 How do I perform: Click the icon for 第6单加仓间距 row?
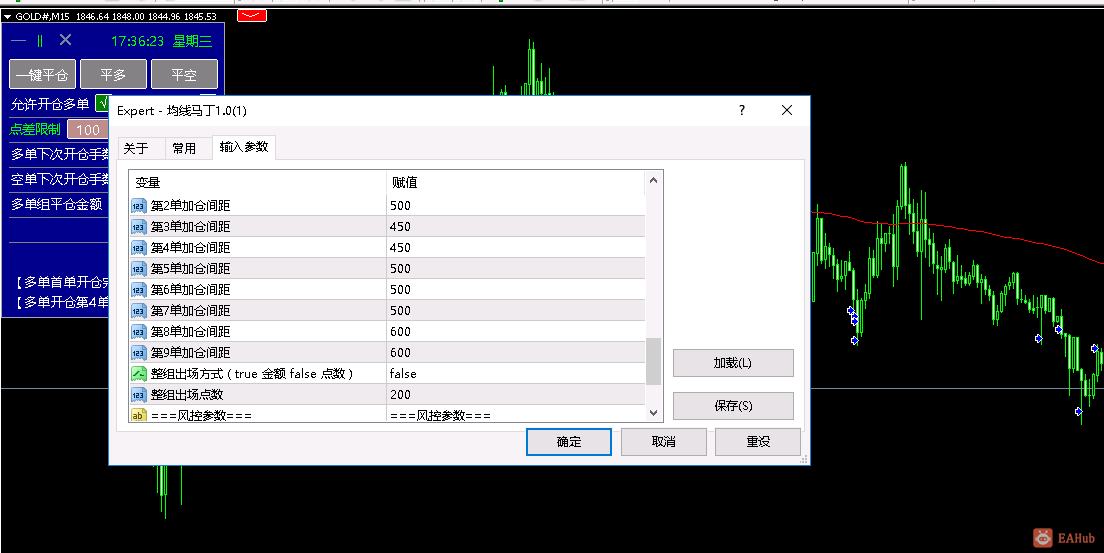tap(139, 290)
